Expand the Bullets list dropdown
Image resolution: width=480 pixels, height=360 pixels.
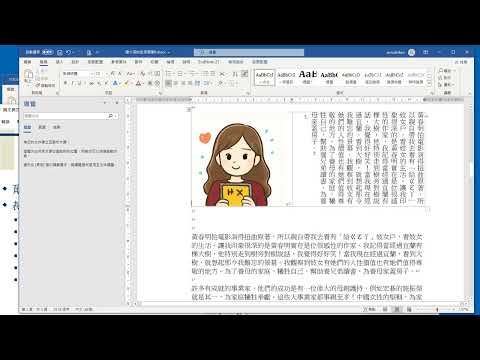click(x=174, y=73)
